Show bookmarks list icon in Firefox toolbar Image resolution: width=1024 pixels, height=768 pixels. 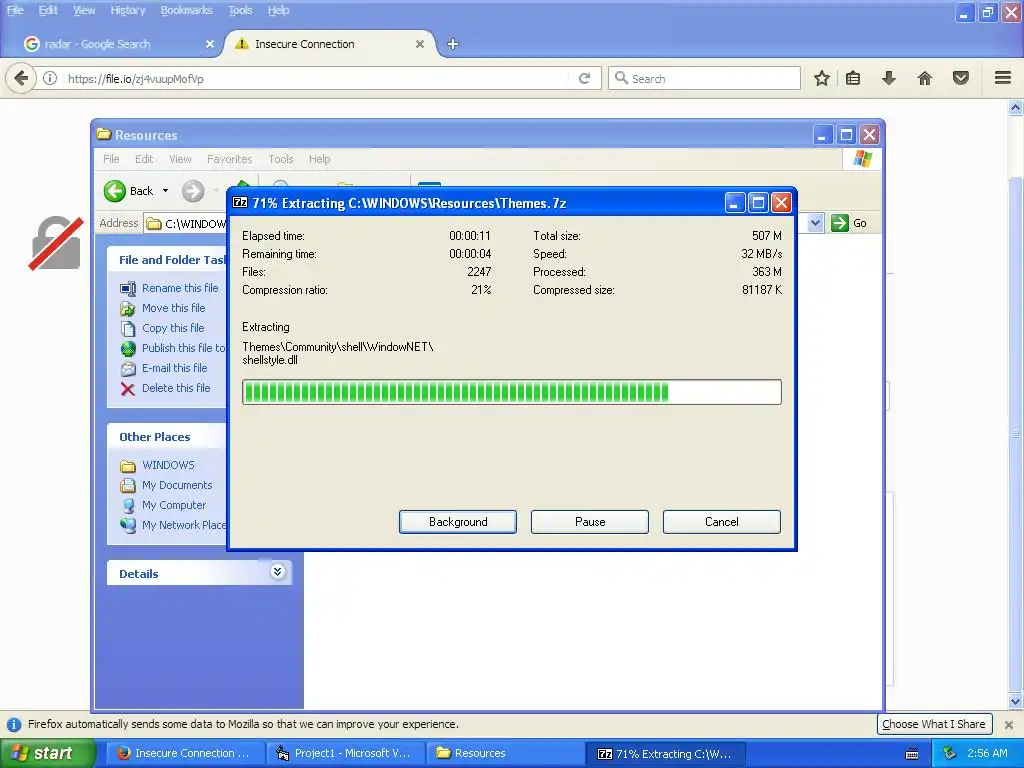(x=853, y=78)
